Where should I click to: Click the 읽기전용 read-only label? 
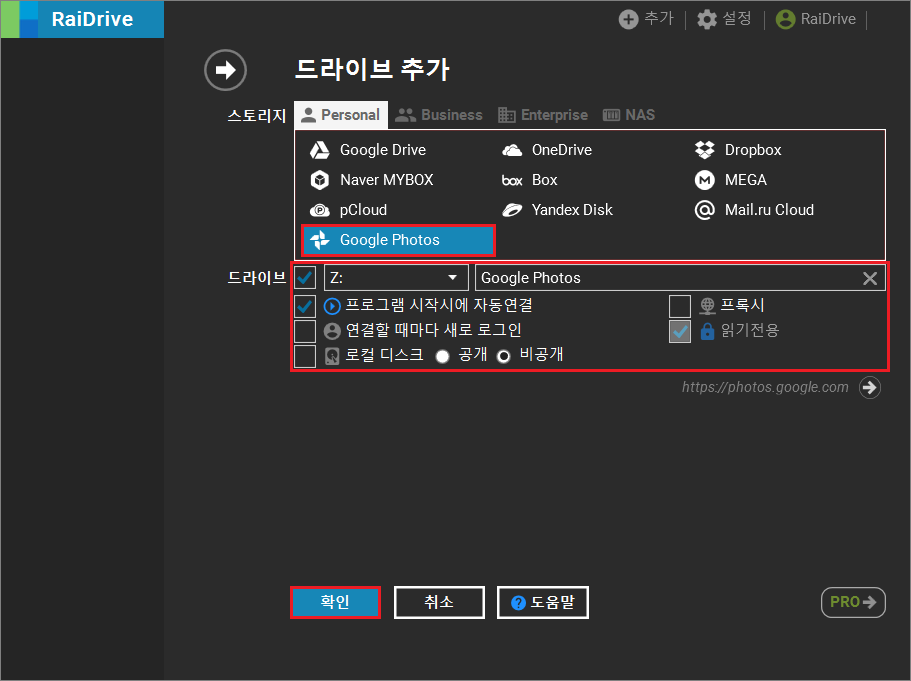coord(750,331)
